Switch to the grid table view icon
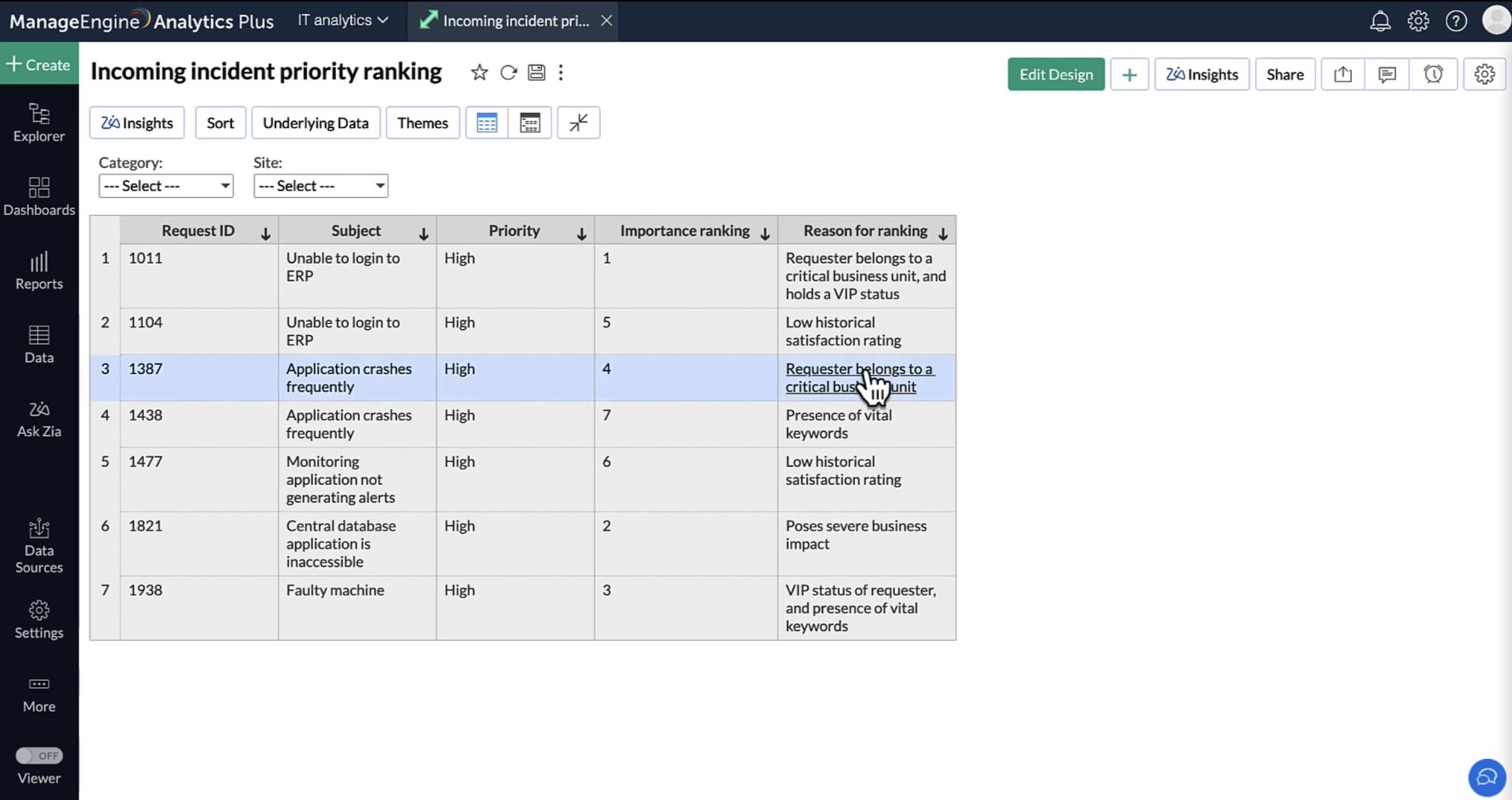This screenshot has height=800, width=1512. click(x=486, y=123)
